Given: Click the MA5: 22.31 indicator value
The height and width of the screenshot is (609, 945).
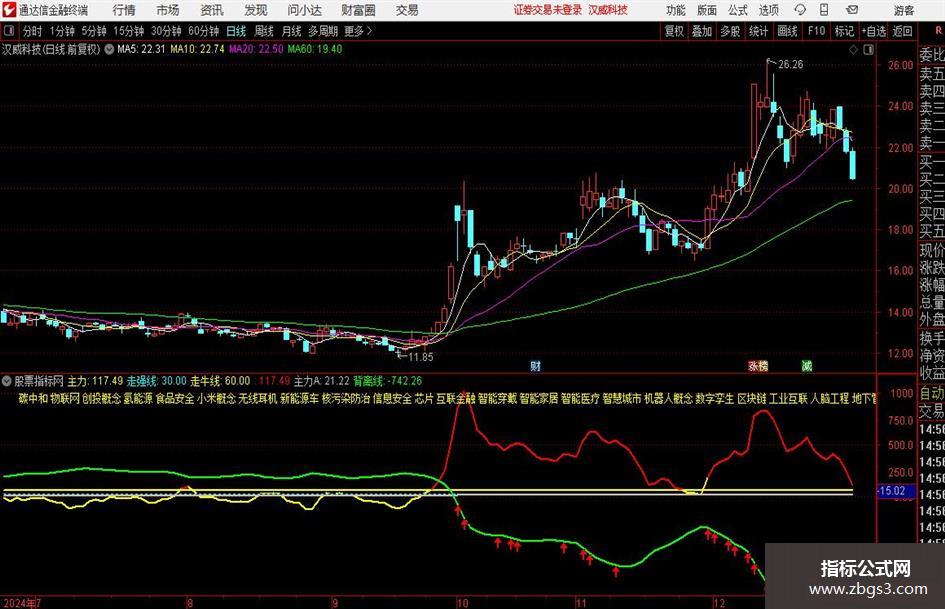Looking at the screenshot, I should click(x=141, y=49).
